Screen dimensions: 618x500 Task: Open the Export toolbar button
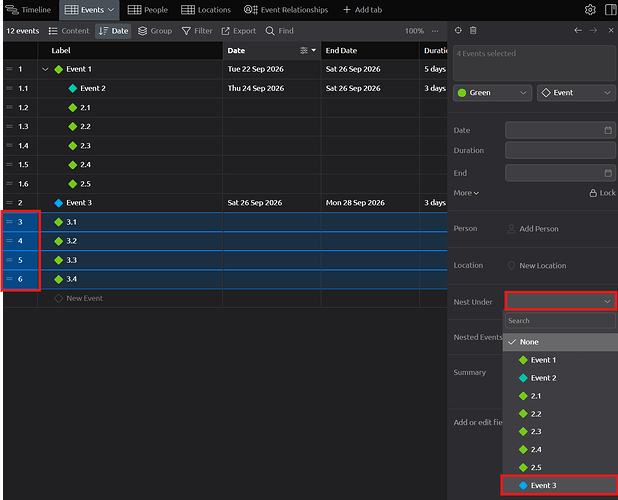239,31
